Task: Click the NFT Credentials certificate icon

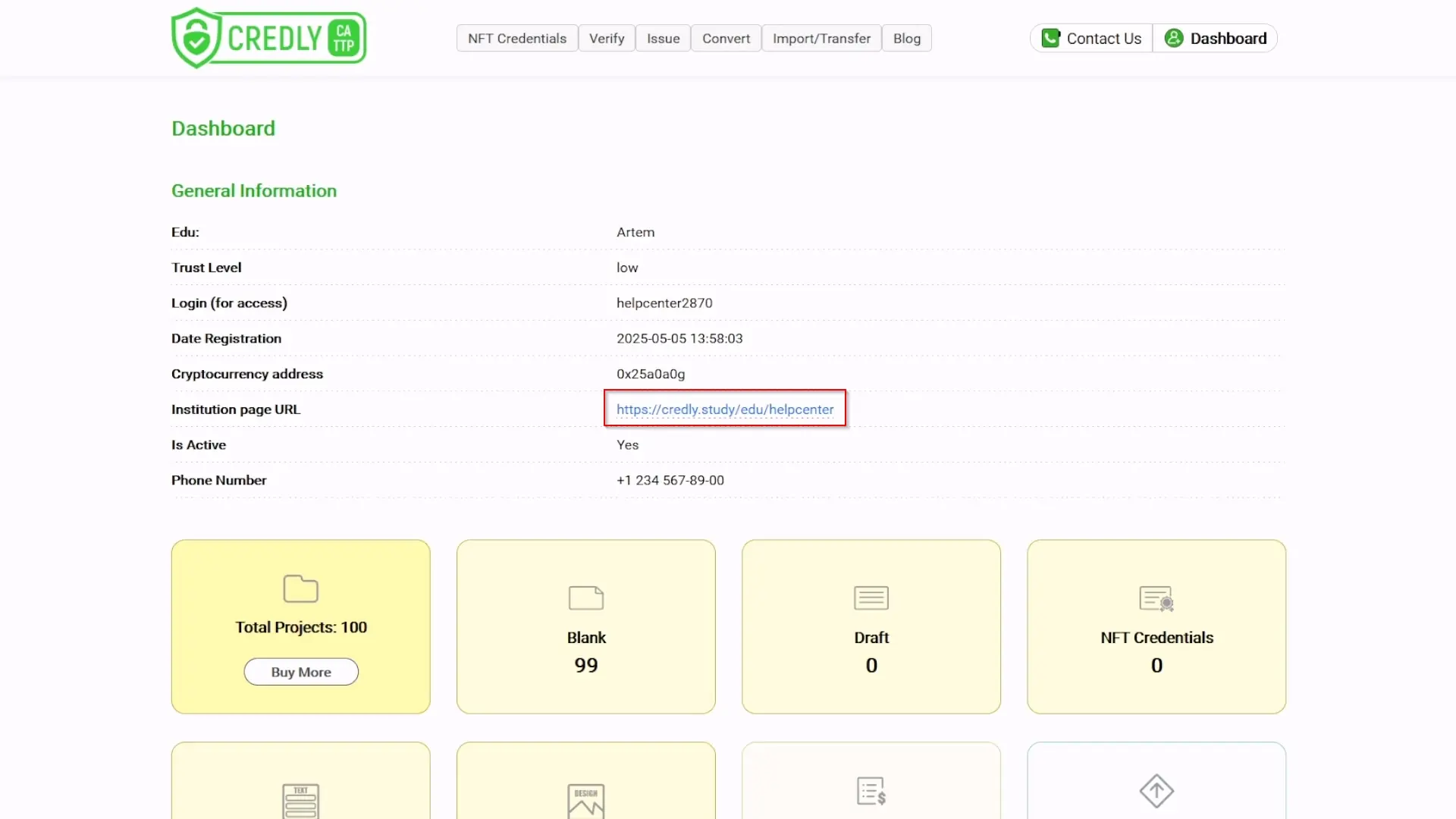Action: [1156, 598]
